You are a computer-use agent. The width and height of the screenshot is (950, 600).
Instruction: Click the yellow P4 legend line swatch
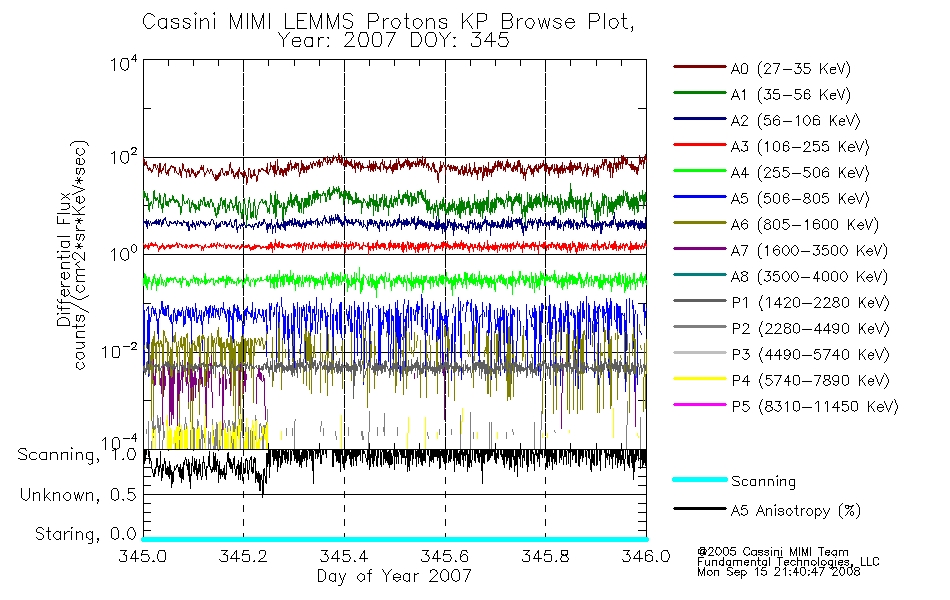[700, 378]
